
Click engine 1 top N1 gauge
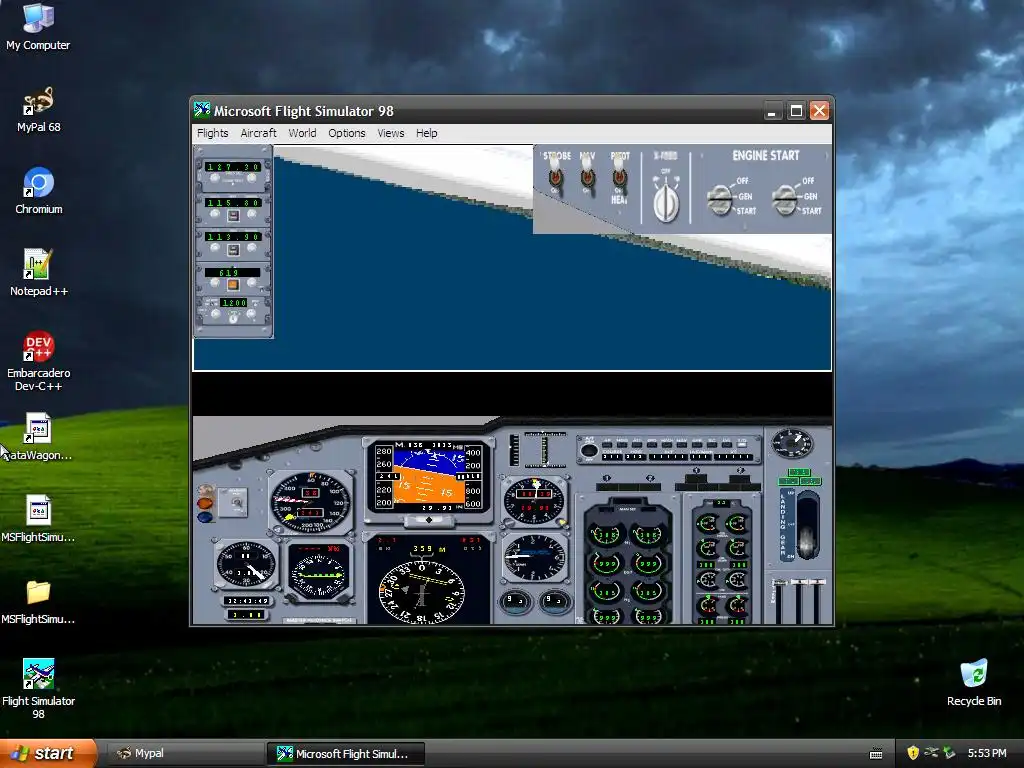[x=605, y=536]
